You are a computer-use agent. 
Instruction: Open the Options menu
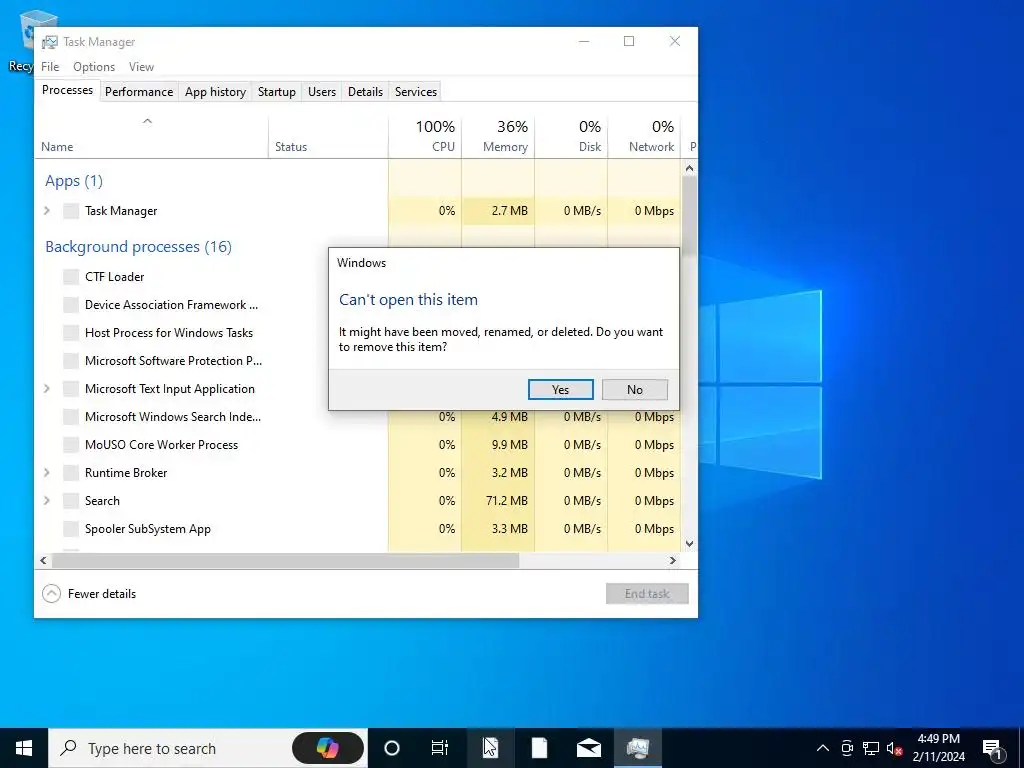[94, 67]
